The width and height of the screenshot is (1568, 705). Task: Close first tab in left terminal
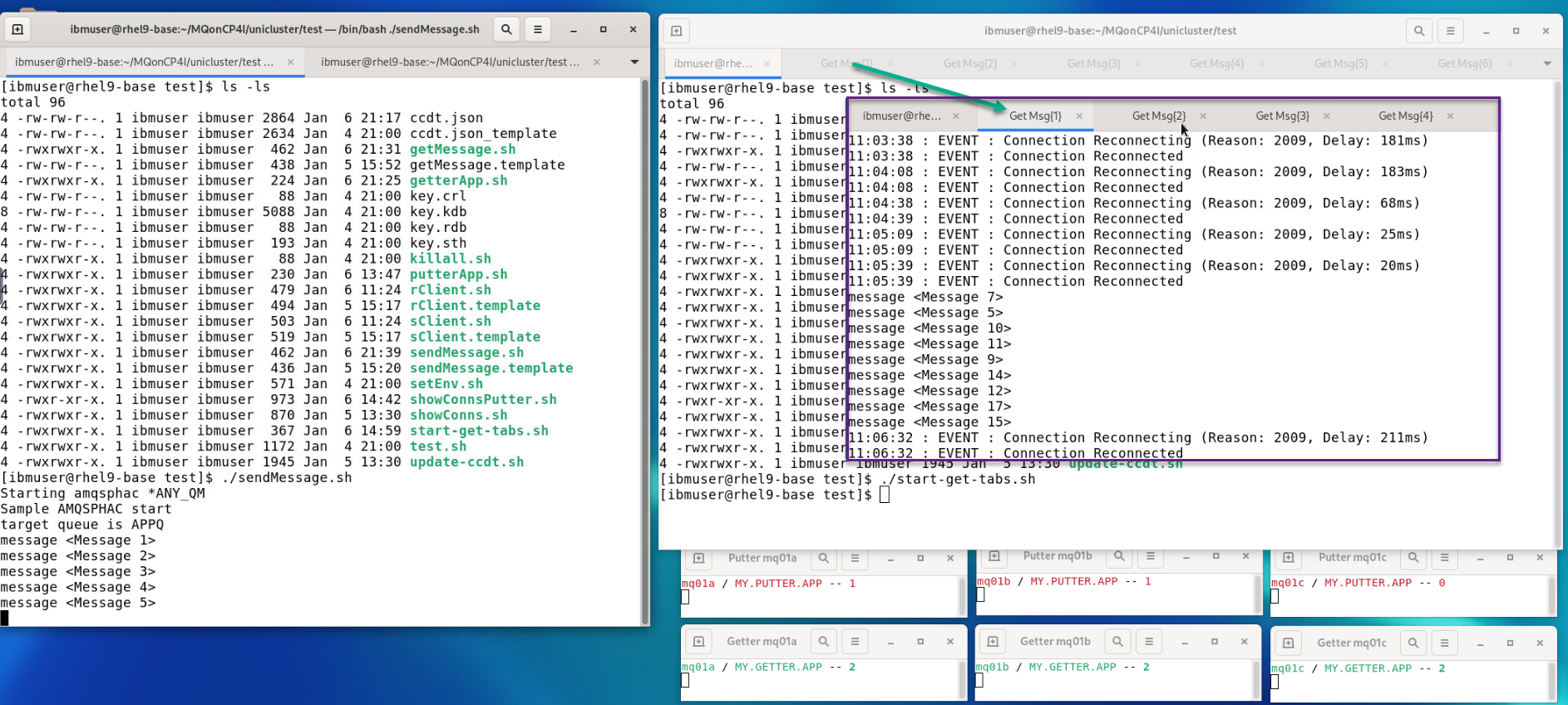tap(290, 62)
